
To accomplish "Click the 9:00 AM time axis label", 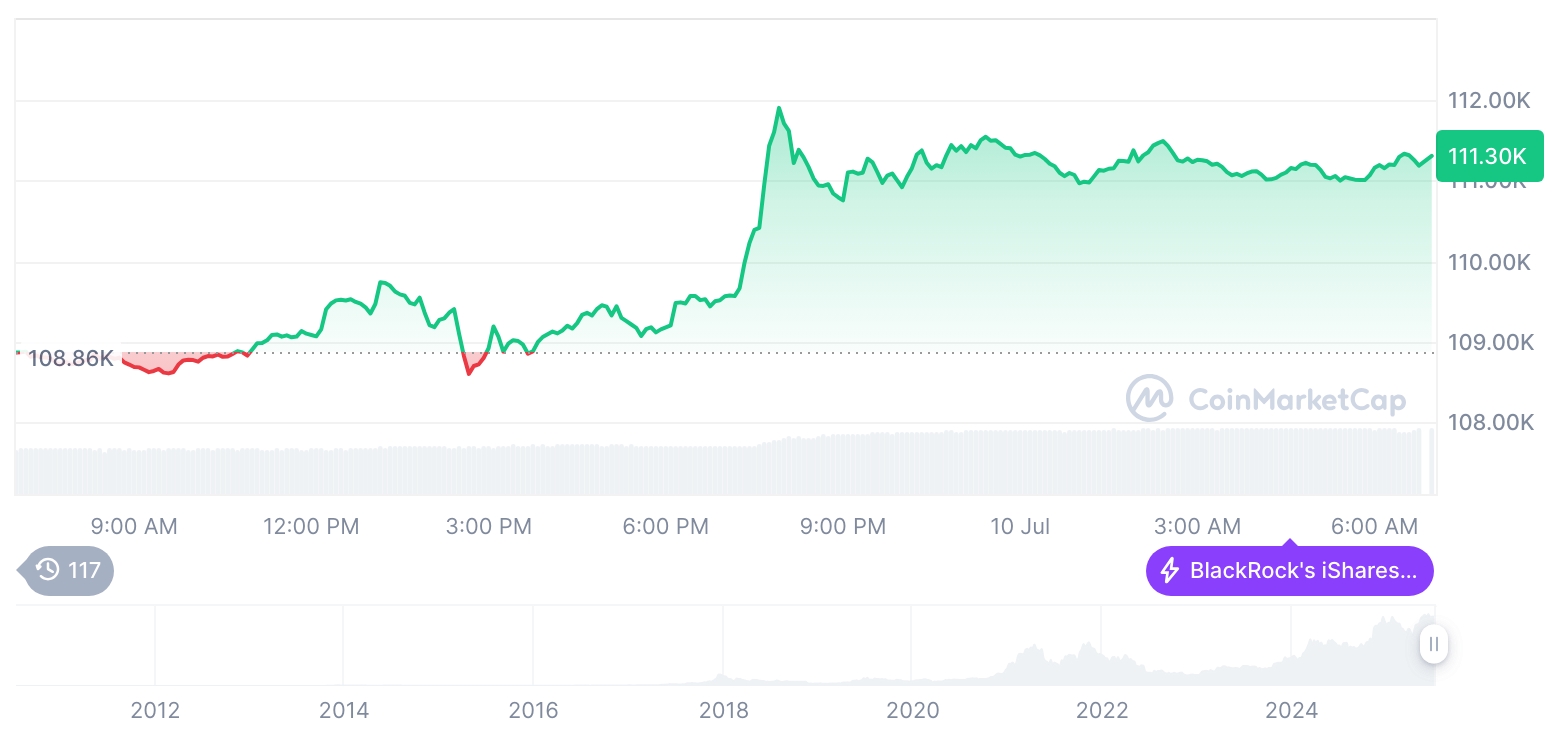I will point(134,526).
